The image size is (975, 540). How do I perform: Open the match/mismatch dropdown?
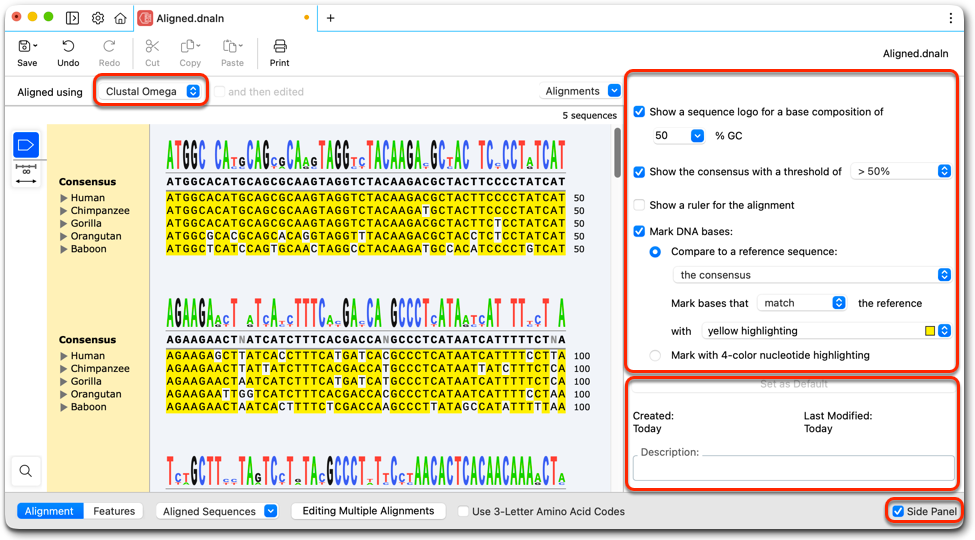click(801, 303)
